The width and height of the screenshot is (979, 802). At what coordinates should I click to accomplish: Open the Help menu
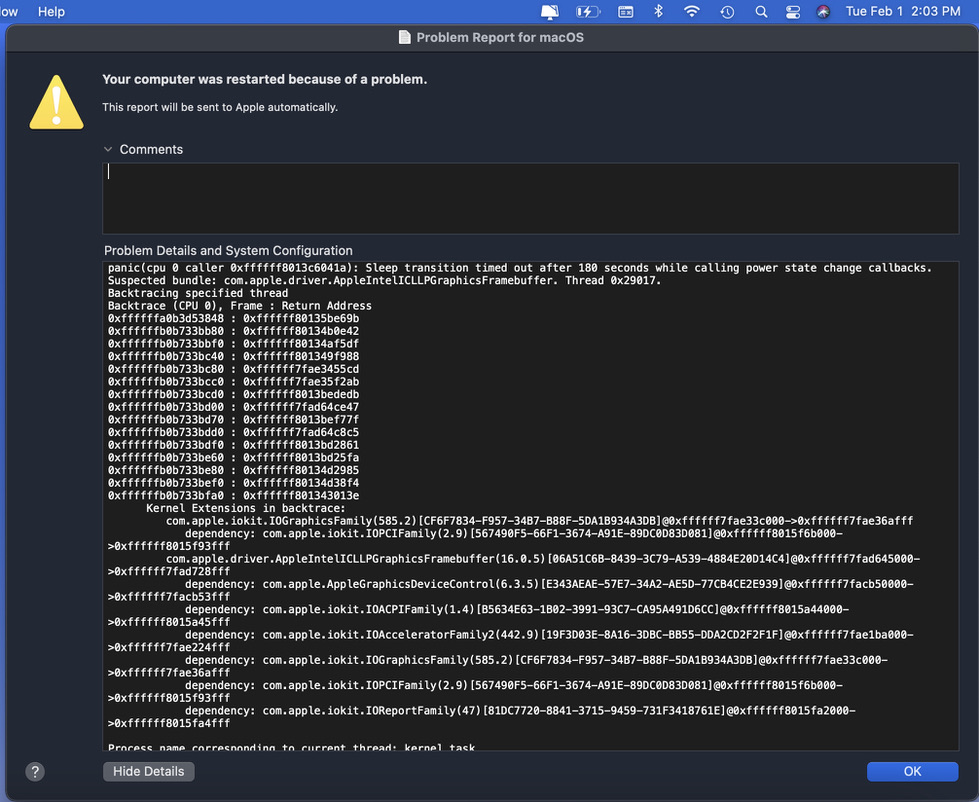point(51,11)
